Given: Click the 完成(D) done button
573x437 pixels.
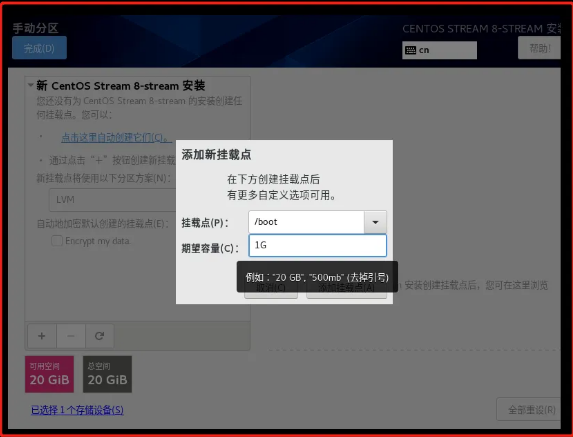Looking at the screenshot, I should [x=39, y=48].
